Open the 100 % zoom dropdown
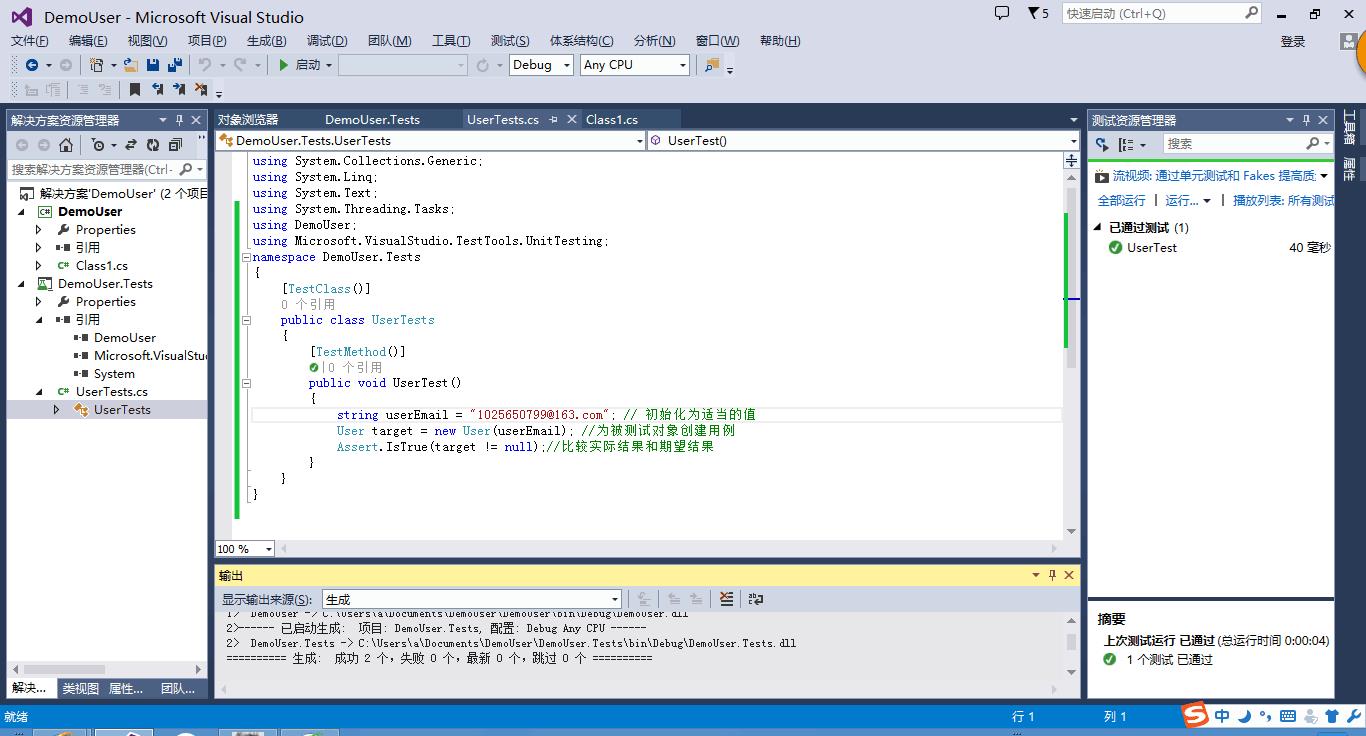 pyautogui.click(x=245, y=549)
